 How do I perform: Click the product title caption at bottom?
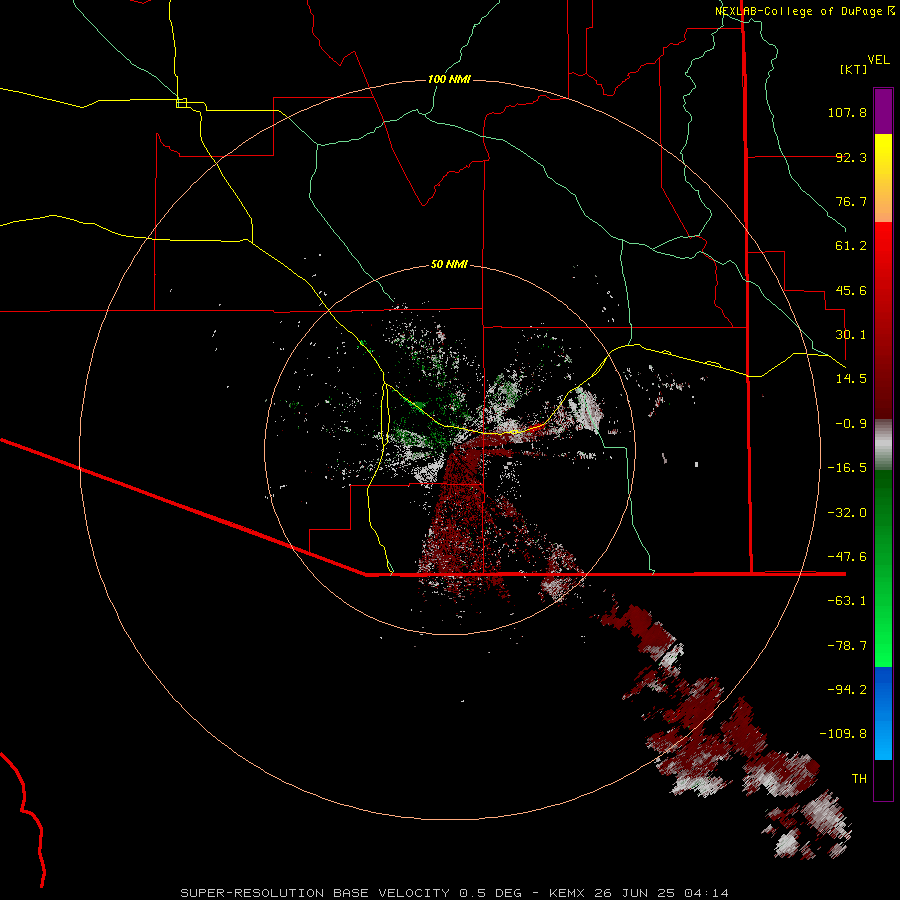(x=455, y=893)
